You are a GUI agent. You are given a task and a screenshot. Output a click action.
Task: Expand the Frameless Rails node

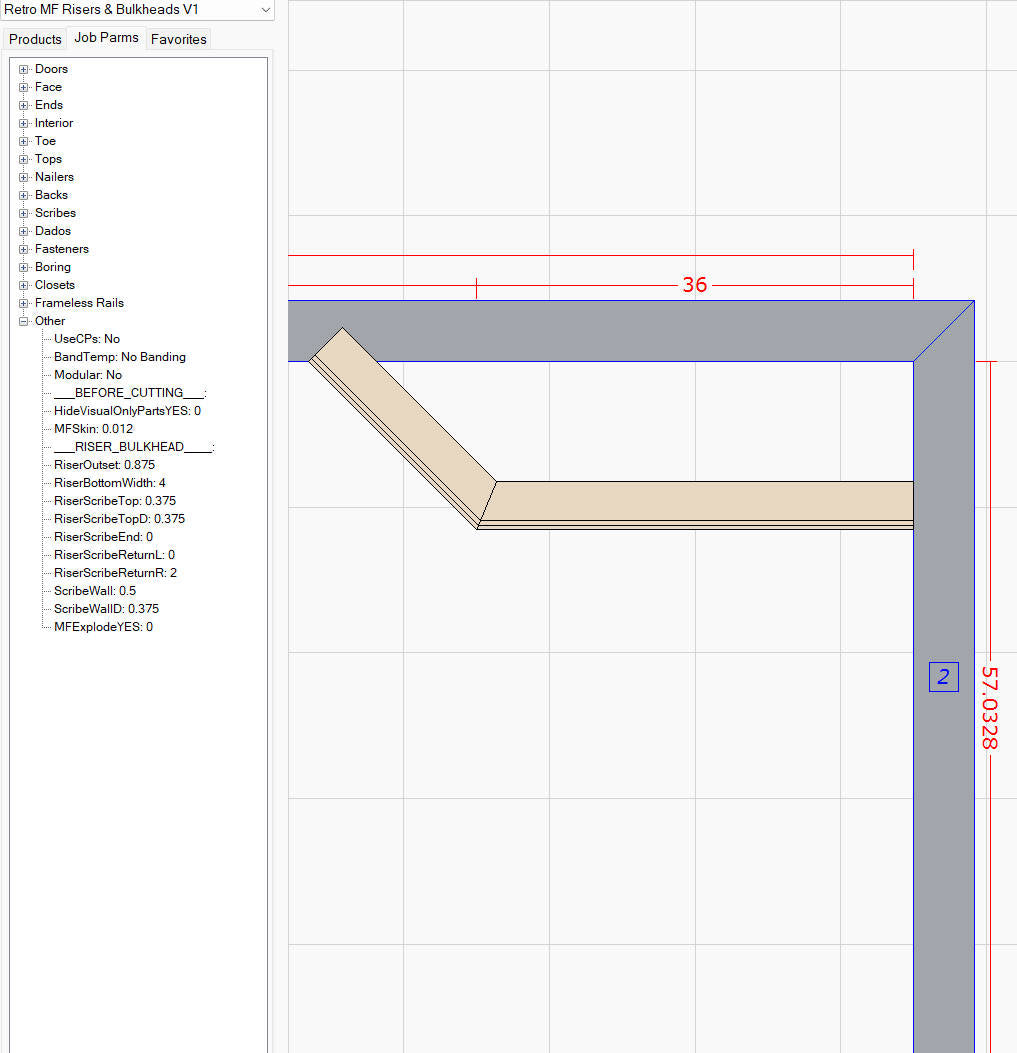pos(22,303)
